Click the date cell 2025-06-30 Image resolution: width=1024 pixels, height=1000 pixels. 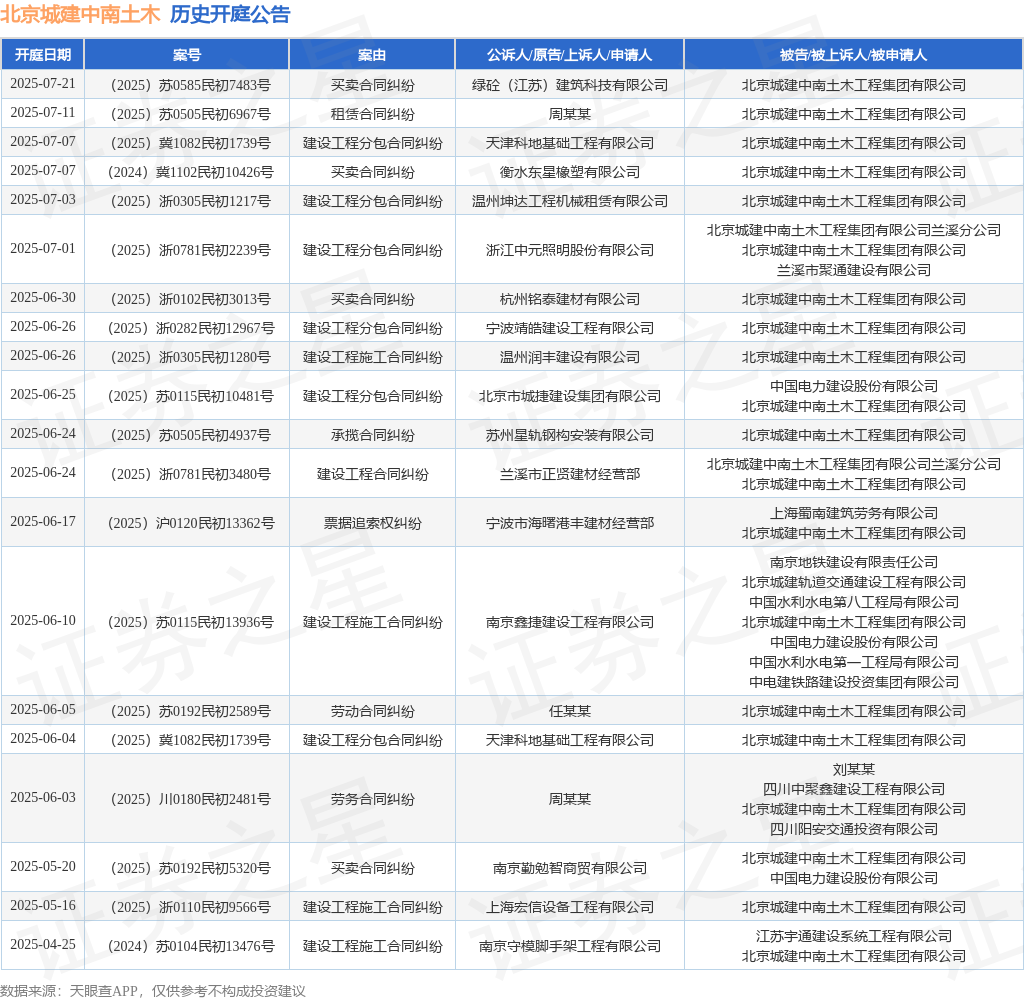(43, 297)
